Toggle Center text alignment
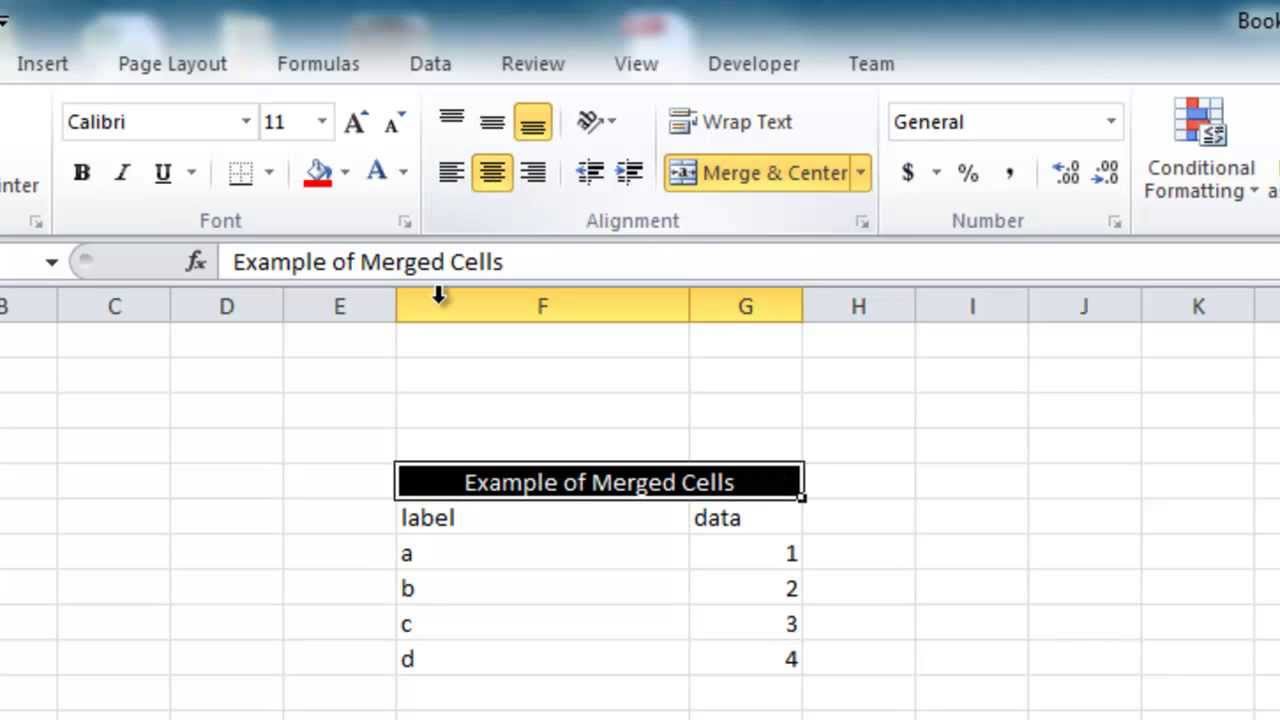1280x720 pixels. tap(492, 172)
